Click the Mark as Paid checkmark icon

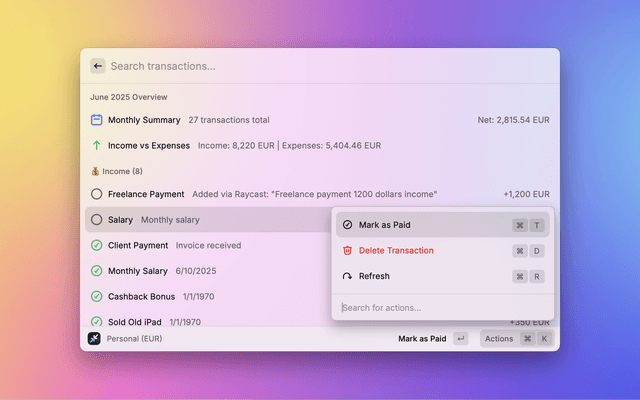point(347,225)
